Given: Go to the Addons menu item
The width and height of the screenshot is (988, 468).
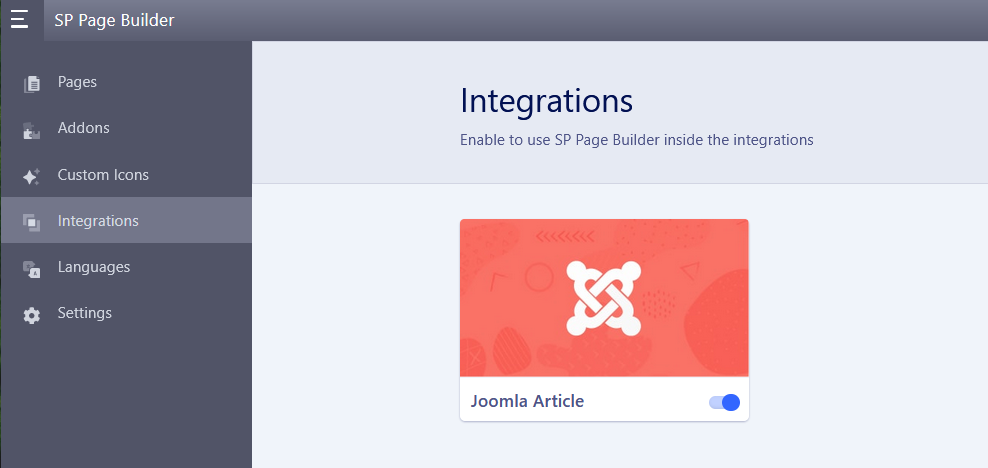Looking at the screenshot, I should 84,128.
